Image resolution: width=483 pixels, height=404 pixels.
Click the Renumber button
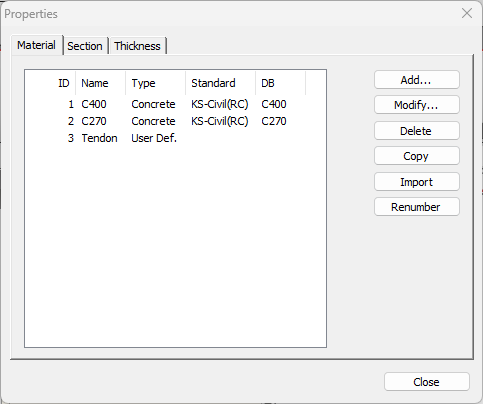click(x=417, y=207)
